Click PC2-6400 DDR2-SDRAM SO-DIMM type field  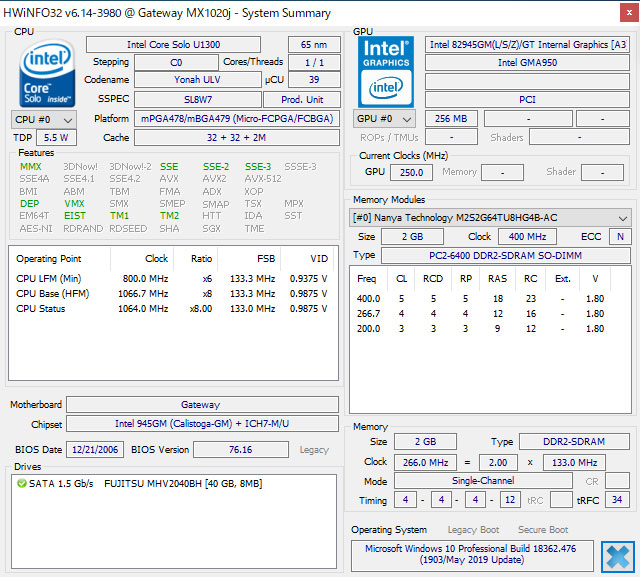pyautogui.click(x=505, y=255)
